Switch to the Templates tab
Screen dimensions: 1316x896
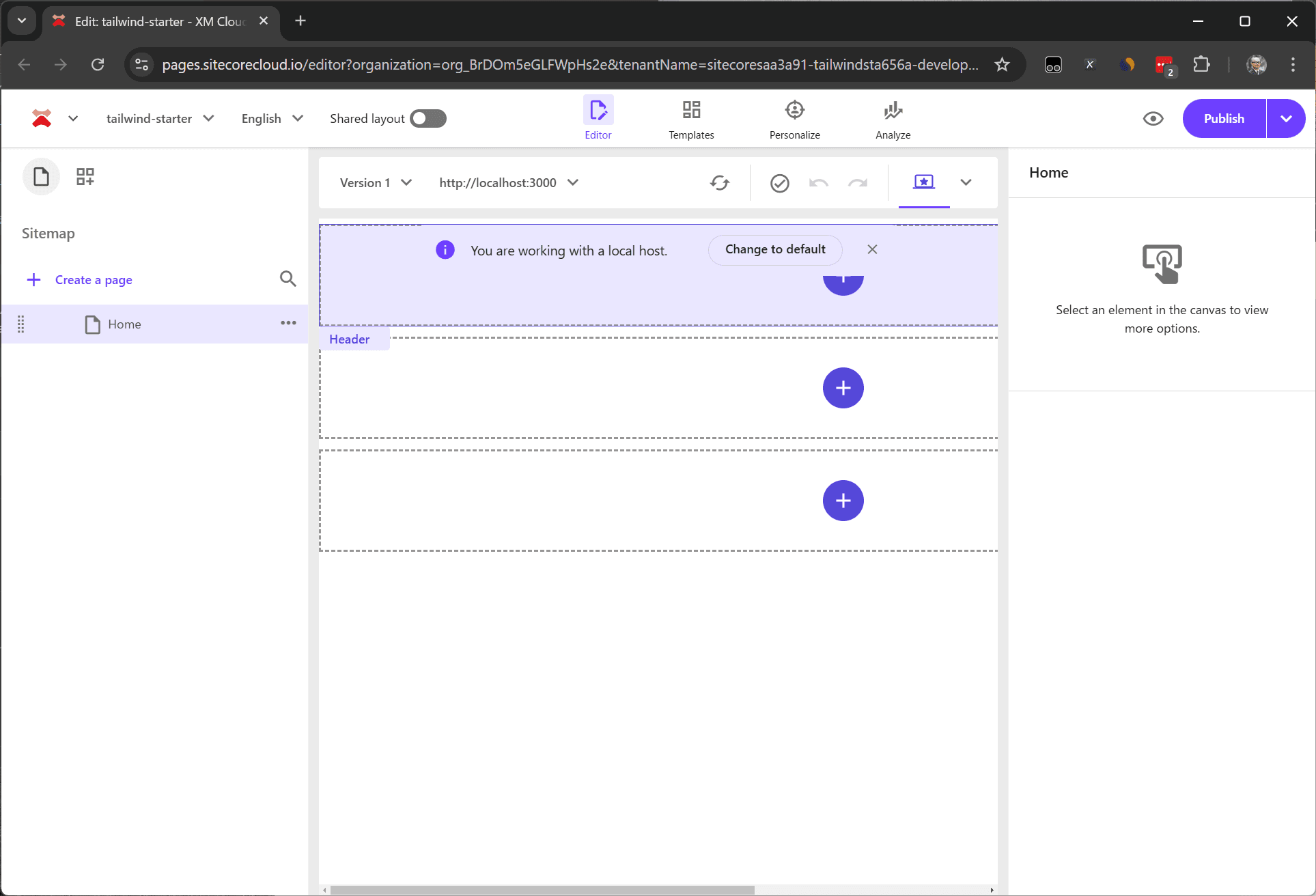(691, 119)
